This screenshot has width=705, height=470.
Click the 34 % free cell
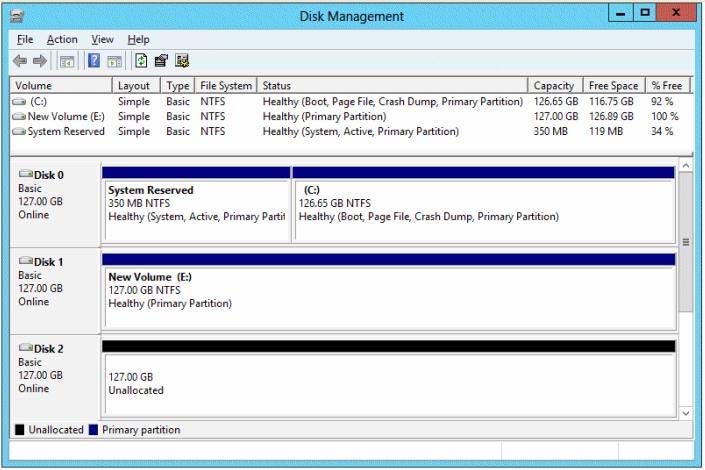click(x=662, y=131)
